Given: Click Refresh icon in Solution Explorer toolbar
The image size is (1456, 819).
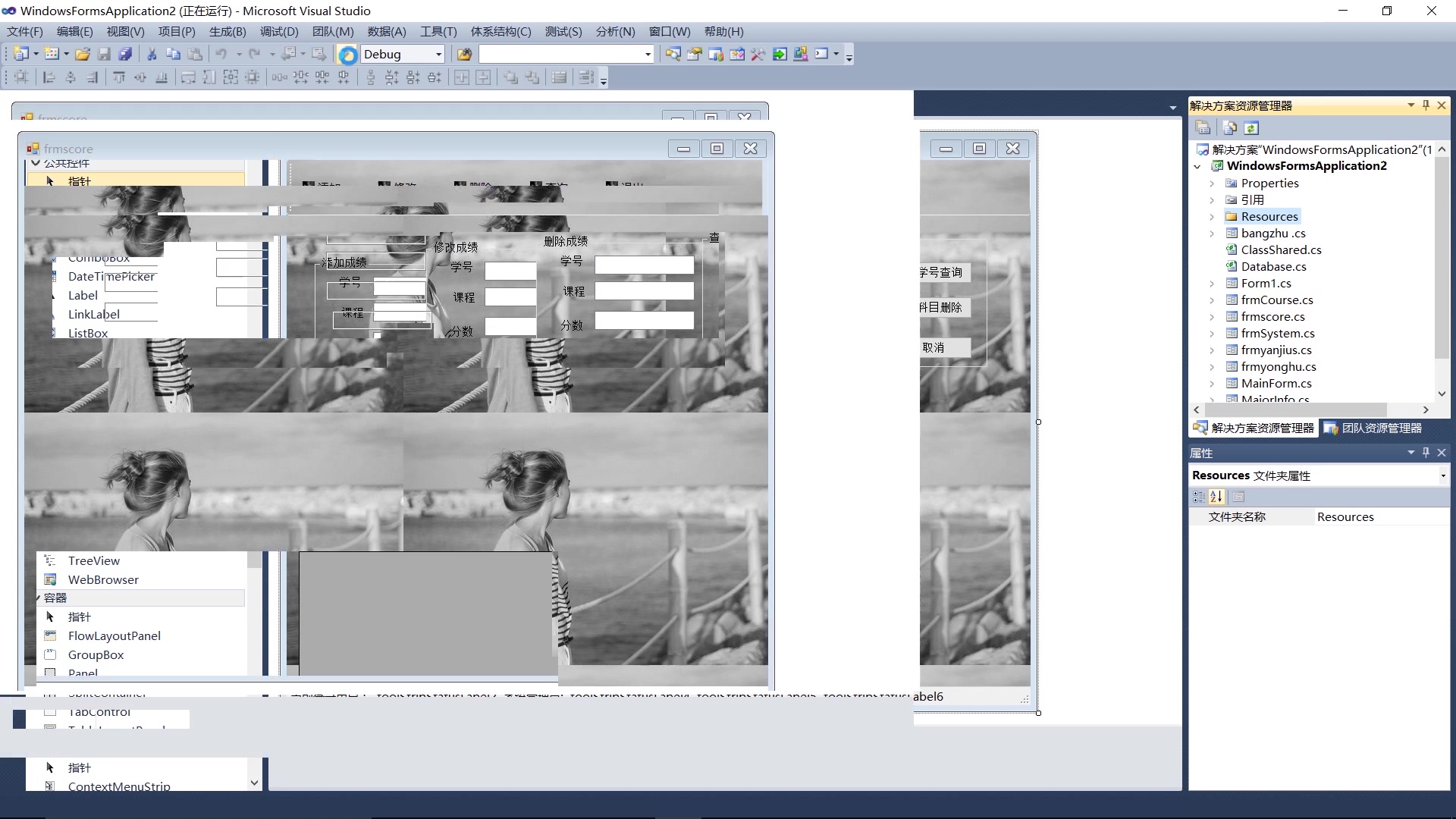Looking at the screenshot, I should (x=1251, y=128).
